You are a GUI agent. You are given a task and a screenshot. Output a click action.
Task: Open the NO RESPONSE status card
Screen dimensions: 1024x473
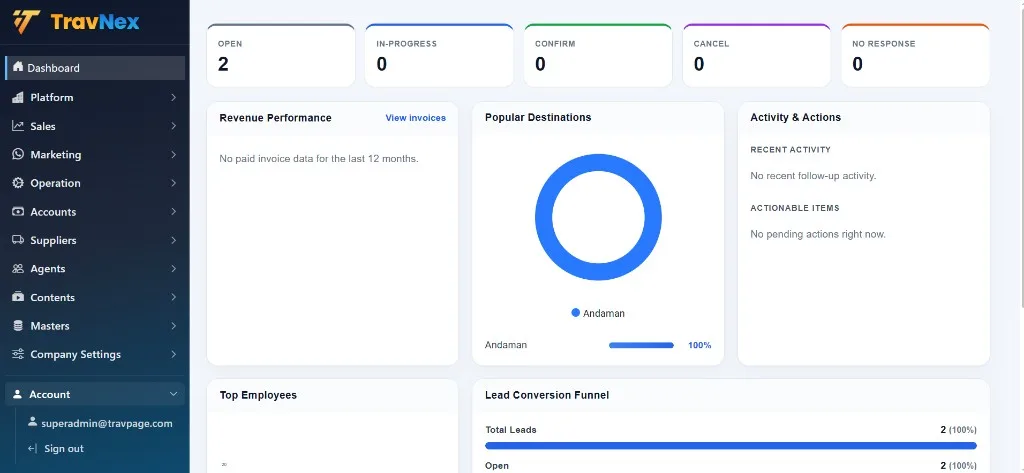coord(915,55)
